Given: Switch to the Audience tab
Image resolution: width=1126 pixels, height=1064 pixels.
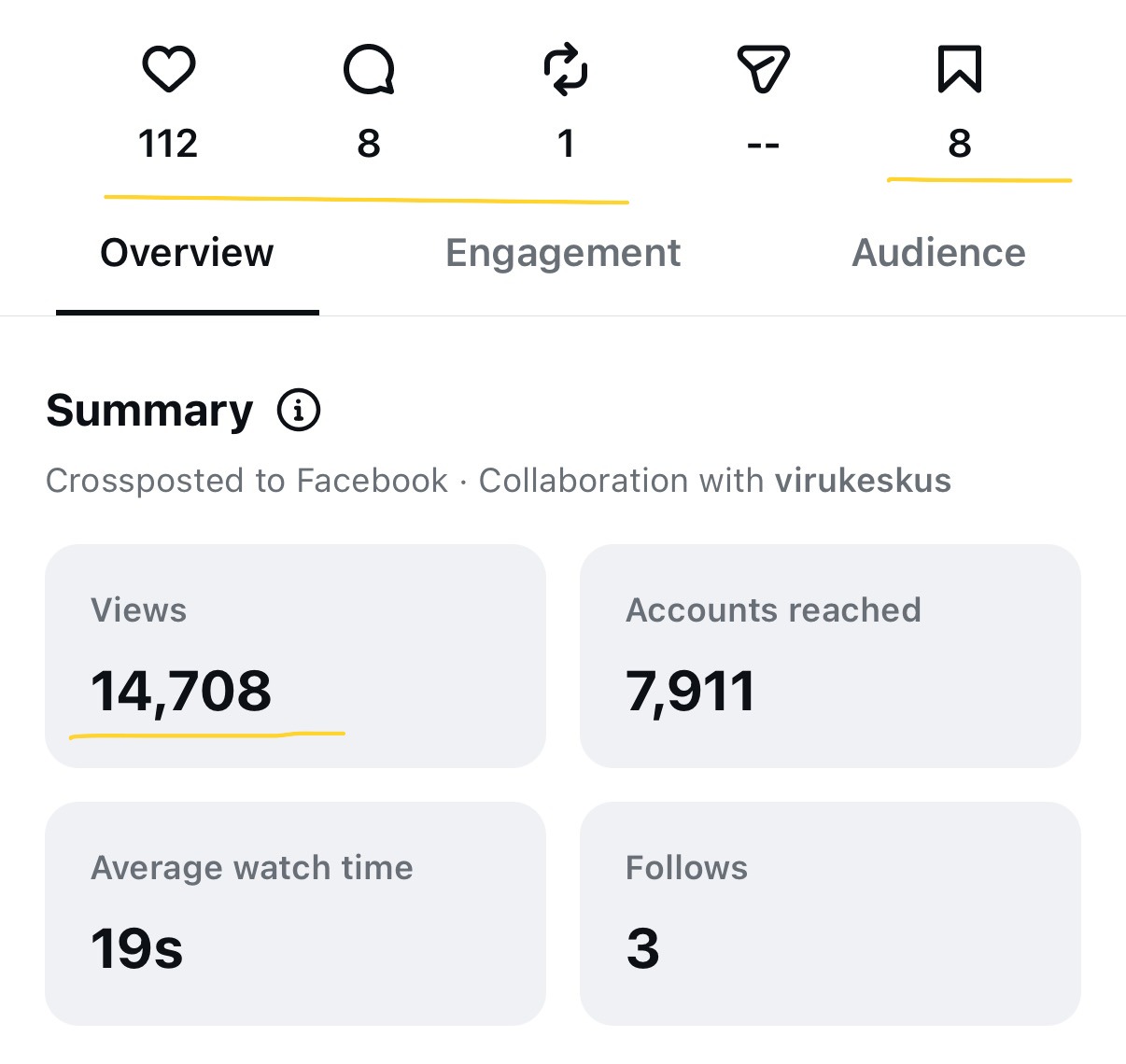Looking at the screenshot, I should coord(938,253).
